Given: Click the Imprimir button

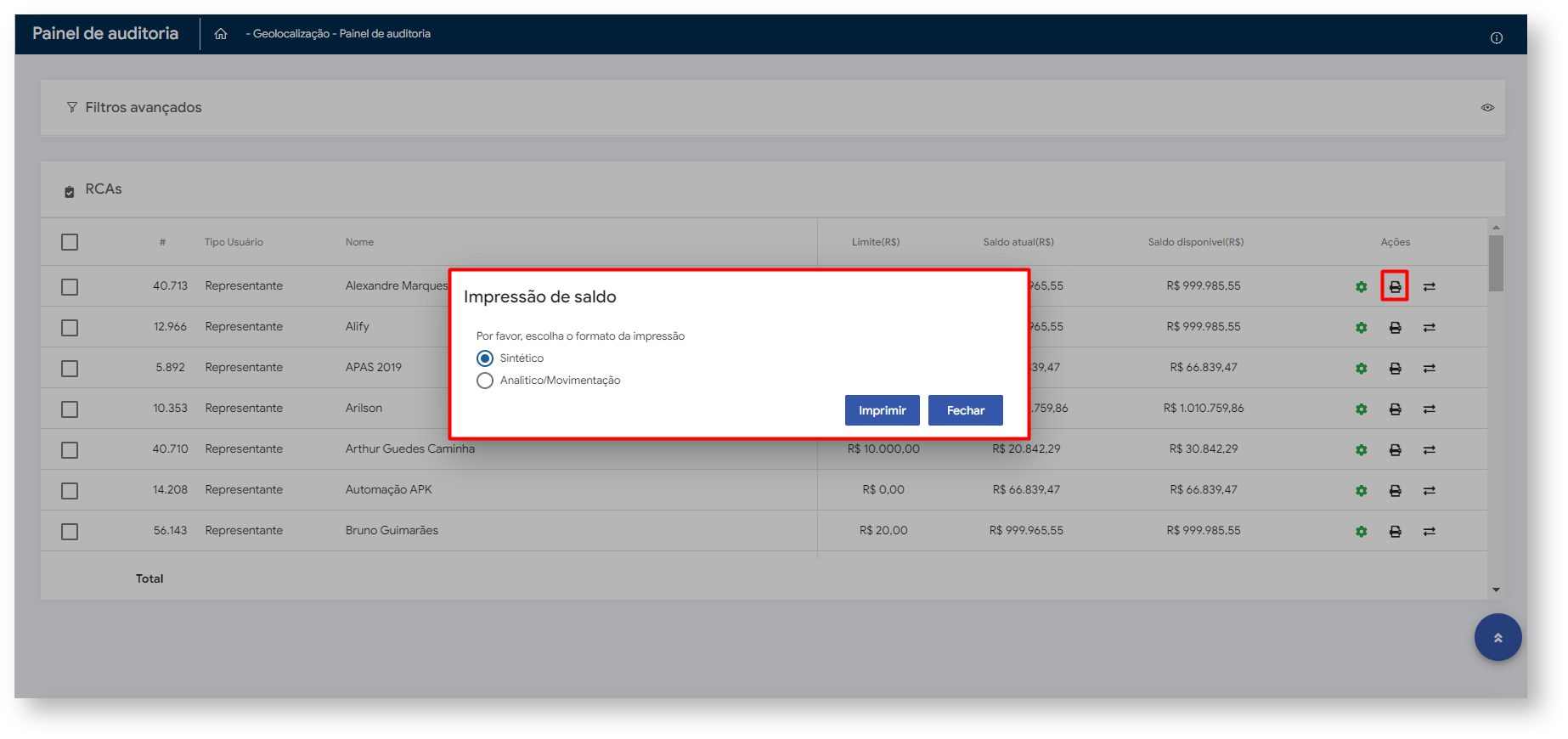Looking at the screenshot, I should pyautogui.click(x=882, y=410).
